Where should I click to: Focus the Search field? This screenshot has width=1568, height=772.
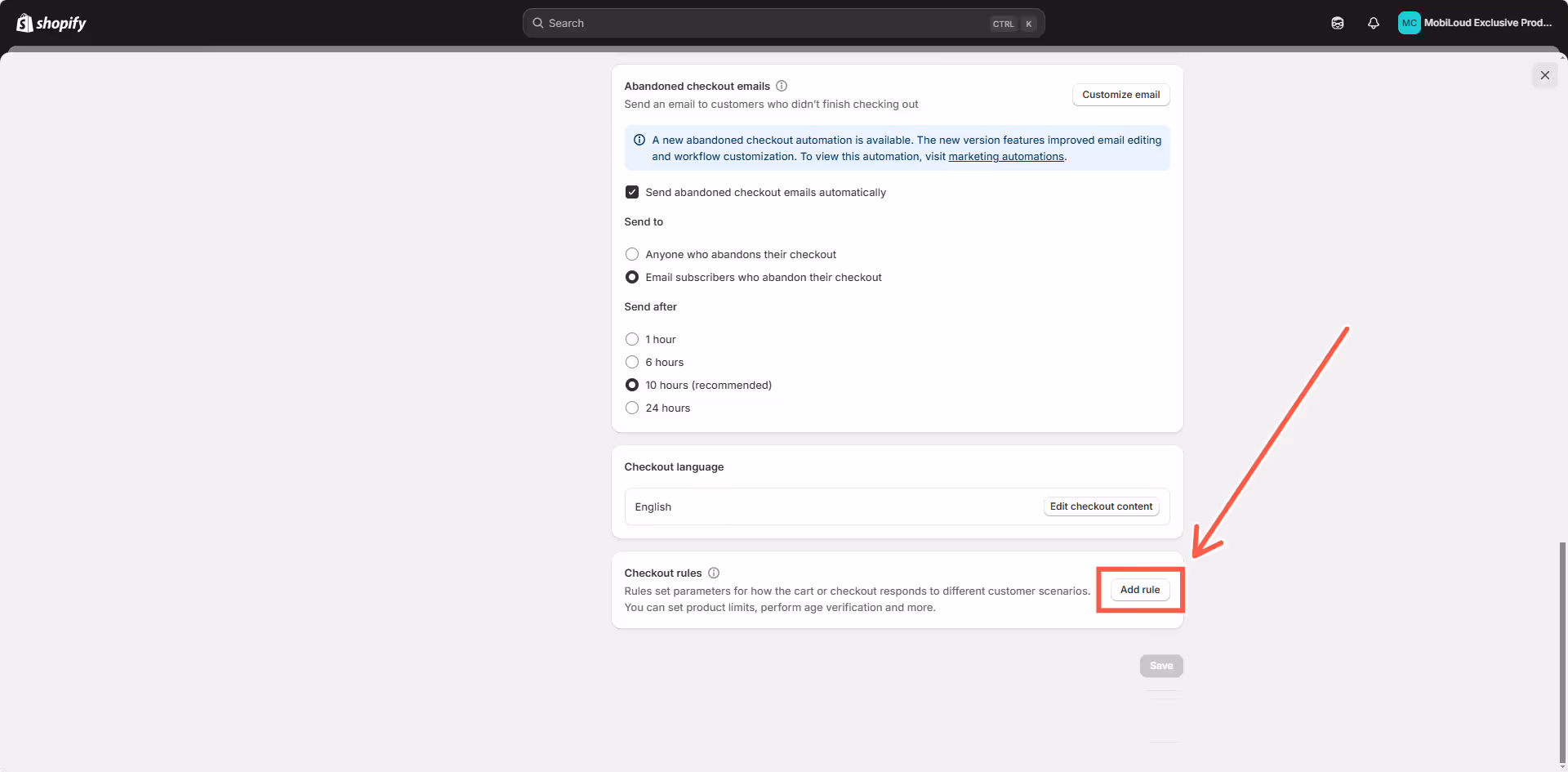(x=783, y=23)
